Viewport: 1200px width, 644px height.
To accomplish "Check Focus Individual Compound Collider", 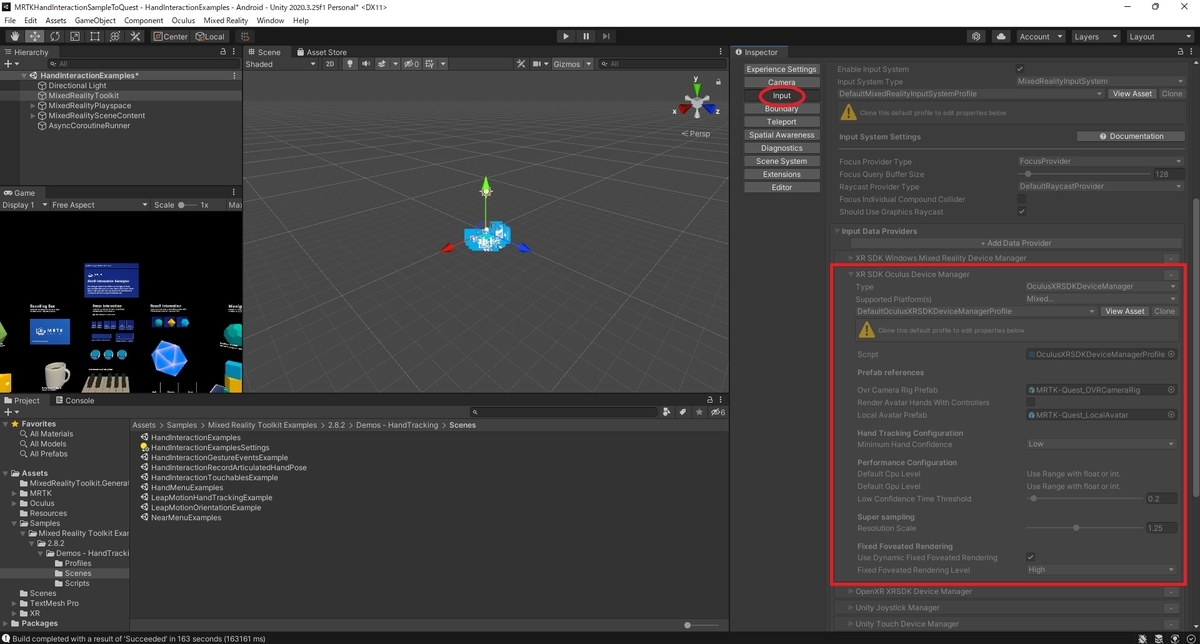I will coord(1020,199).
